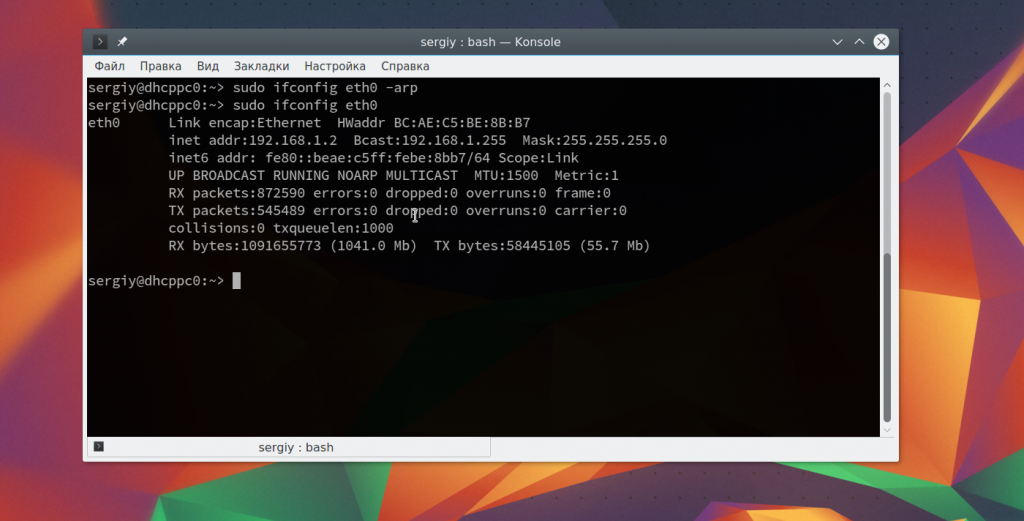Viewport: 1024px width, 521px height.
Task: Click 'txqueuelen:1000' text
Action: (x=333, y=229)
